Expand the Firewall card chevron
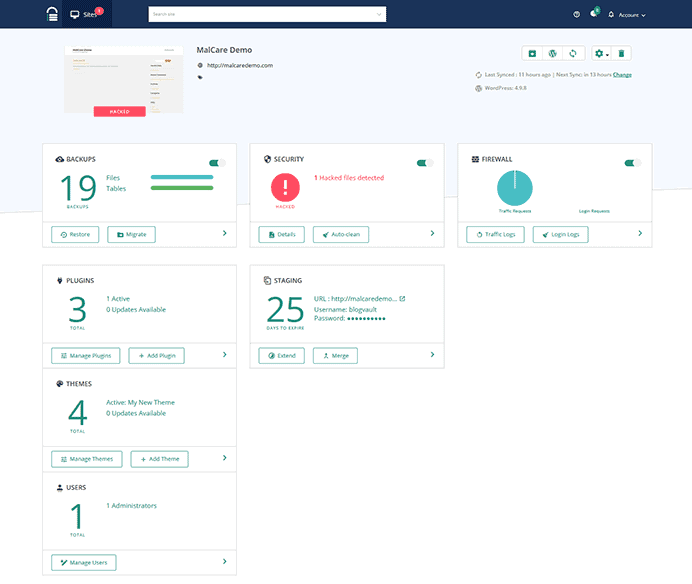Screen dimensions: 692x584 click(640, 233)
